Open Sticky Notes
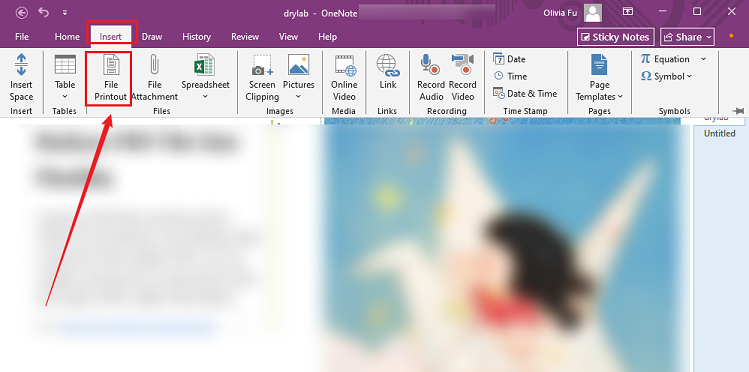 [x=615, y=37]
